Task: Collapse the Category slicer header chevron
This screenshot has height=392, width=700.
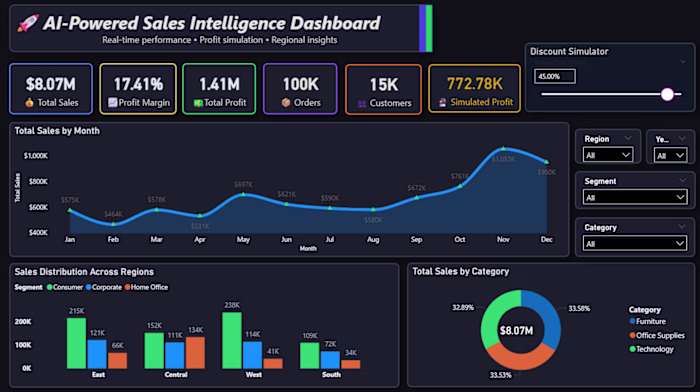Action: (x=682, y=227)
